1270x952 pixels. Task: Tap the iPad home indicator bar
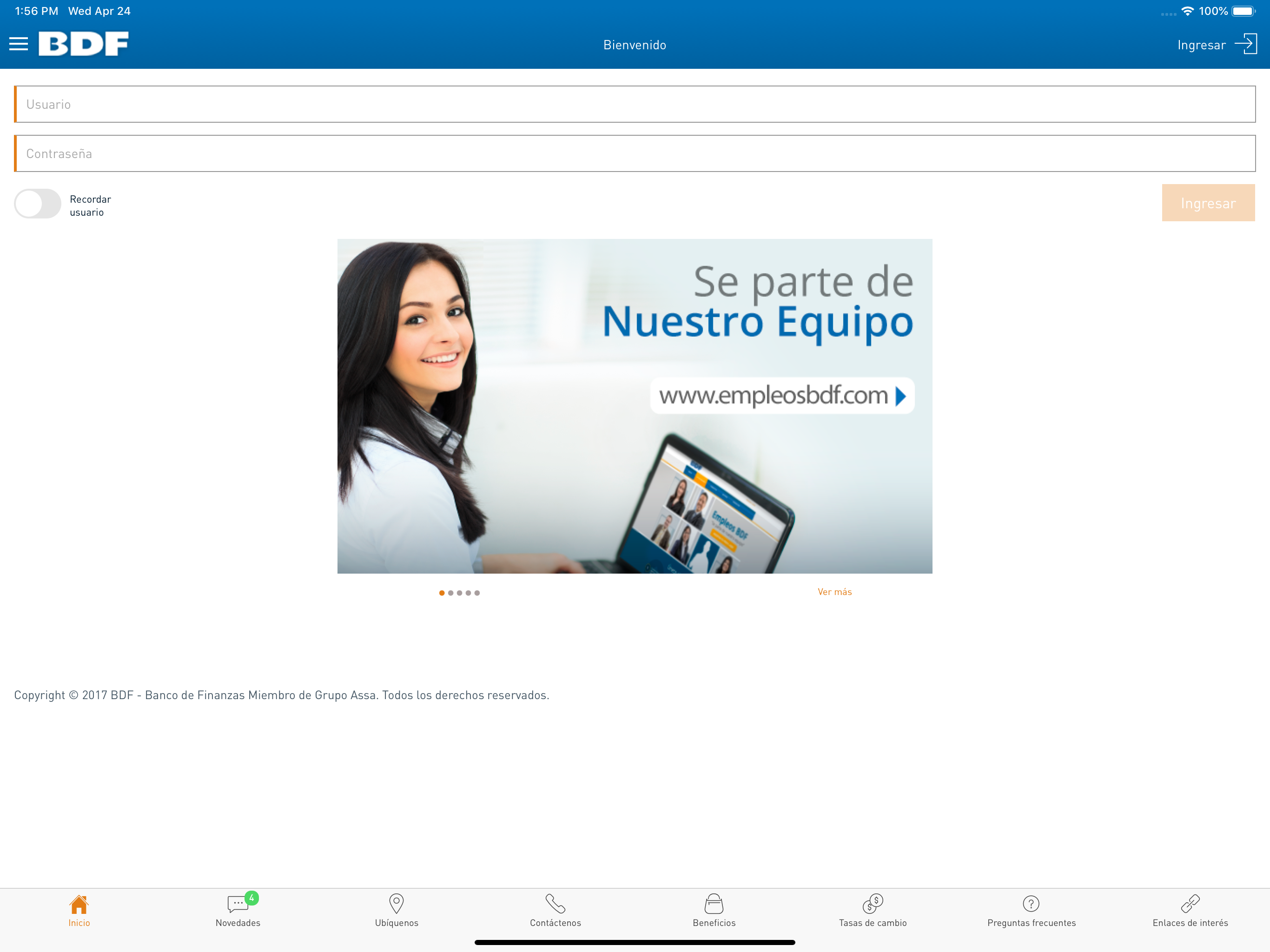[635, 942]
